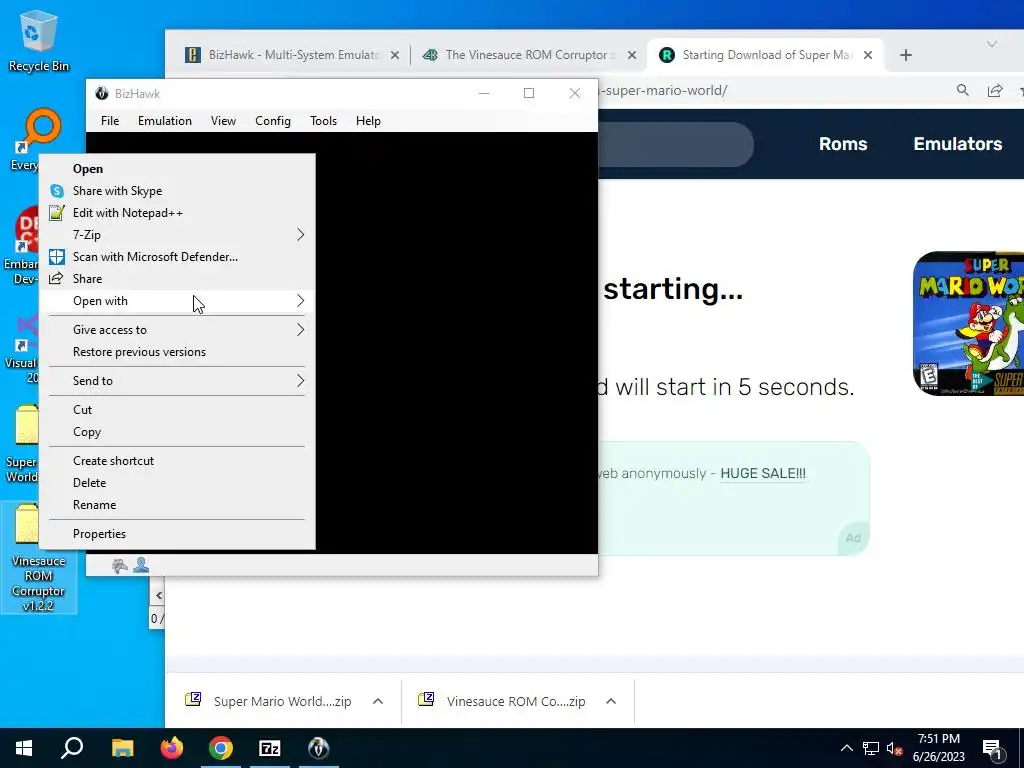Click the BizHawk title bar logo icon

click(x=101, y=93)
